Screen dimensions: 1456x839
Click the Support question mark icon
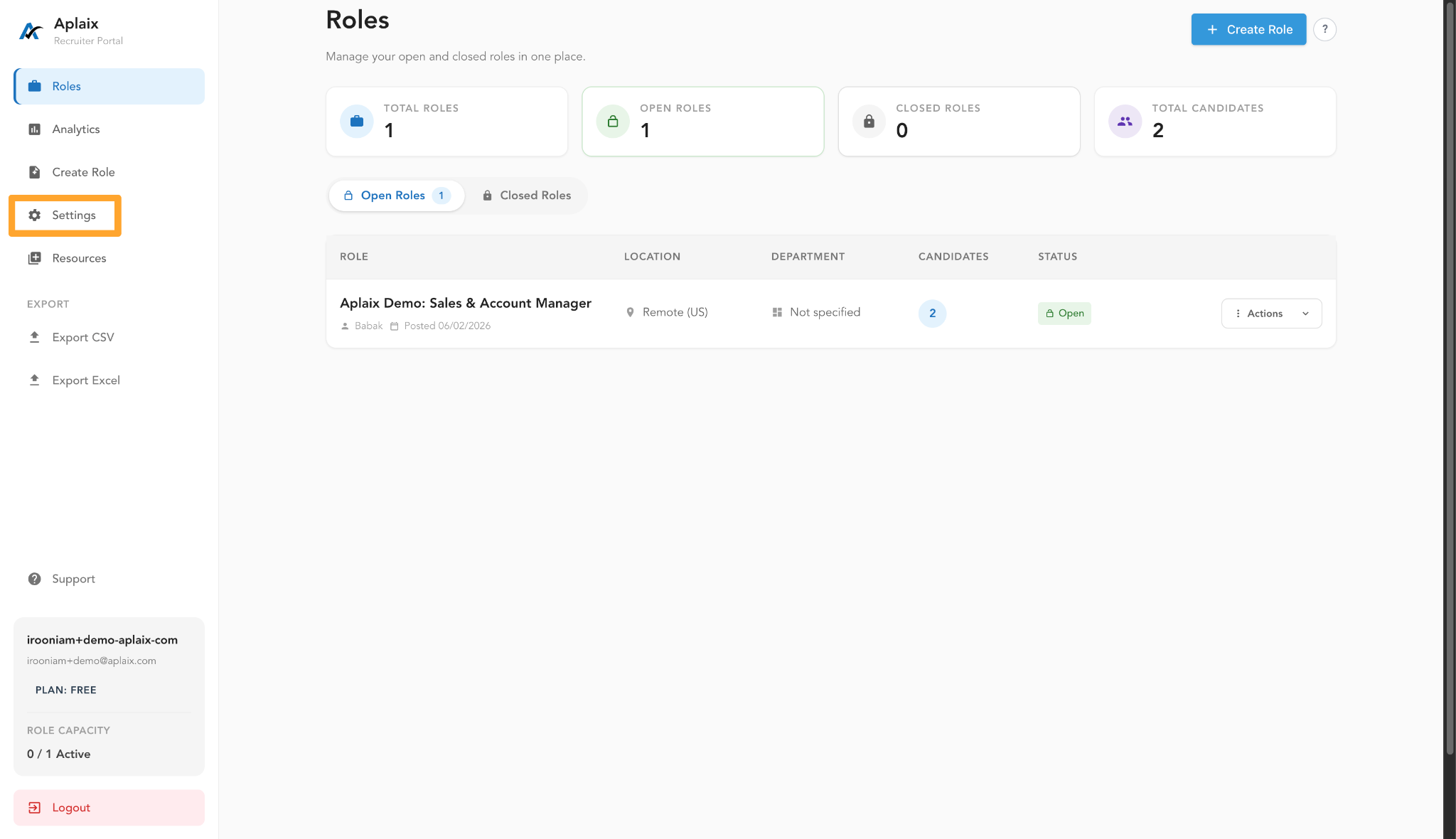(34, 579)
